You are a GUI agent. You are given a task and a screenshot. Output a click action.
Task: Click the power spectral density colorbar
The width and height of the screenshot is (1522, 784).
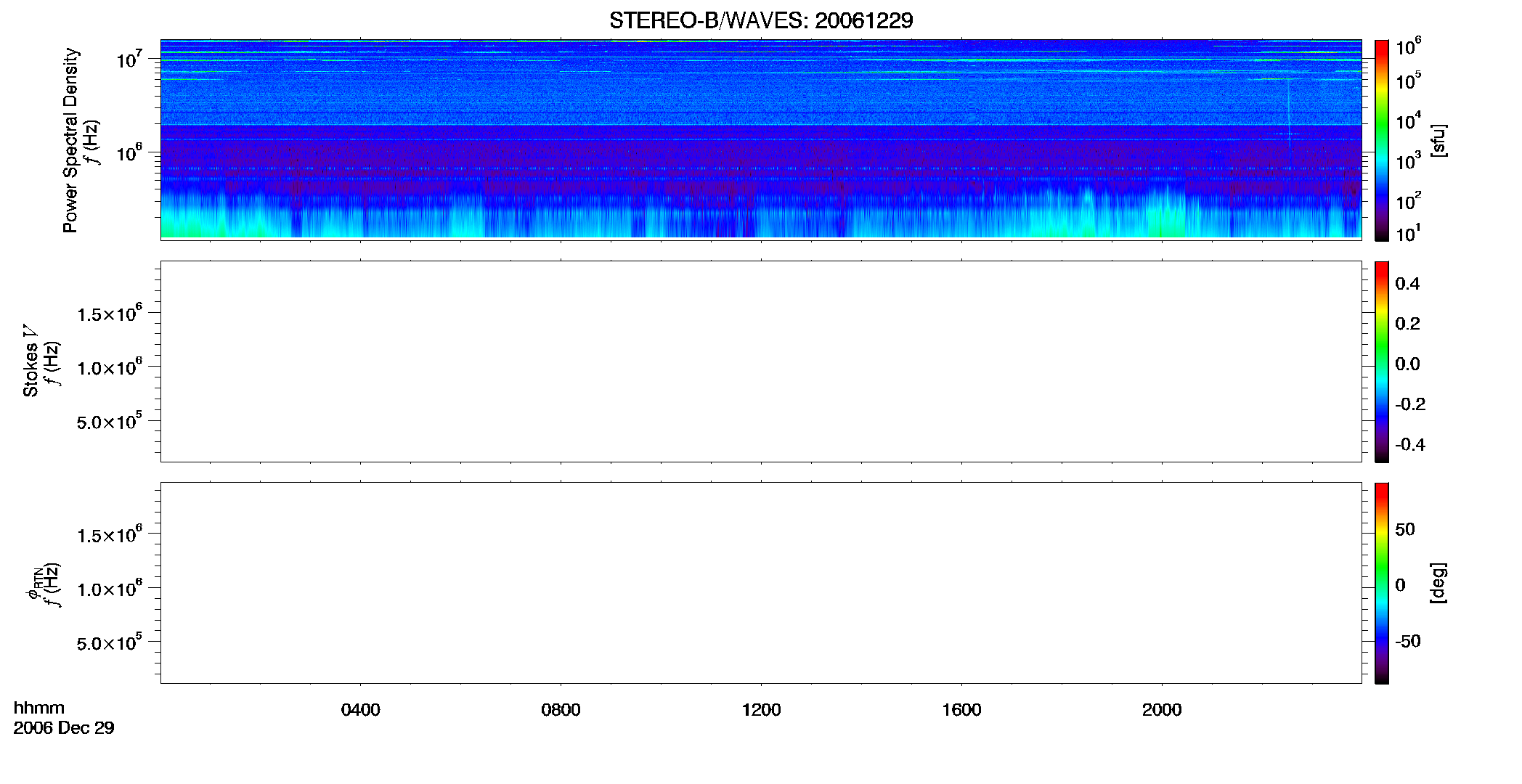[1381, 140]
